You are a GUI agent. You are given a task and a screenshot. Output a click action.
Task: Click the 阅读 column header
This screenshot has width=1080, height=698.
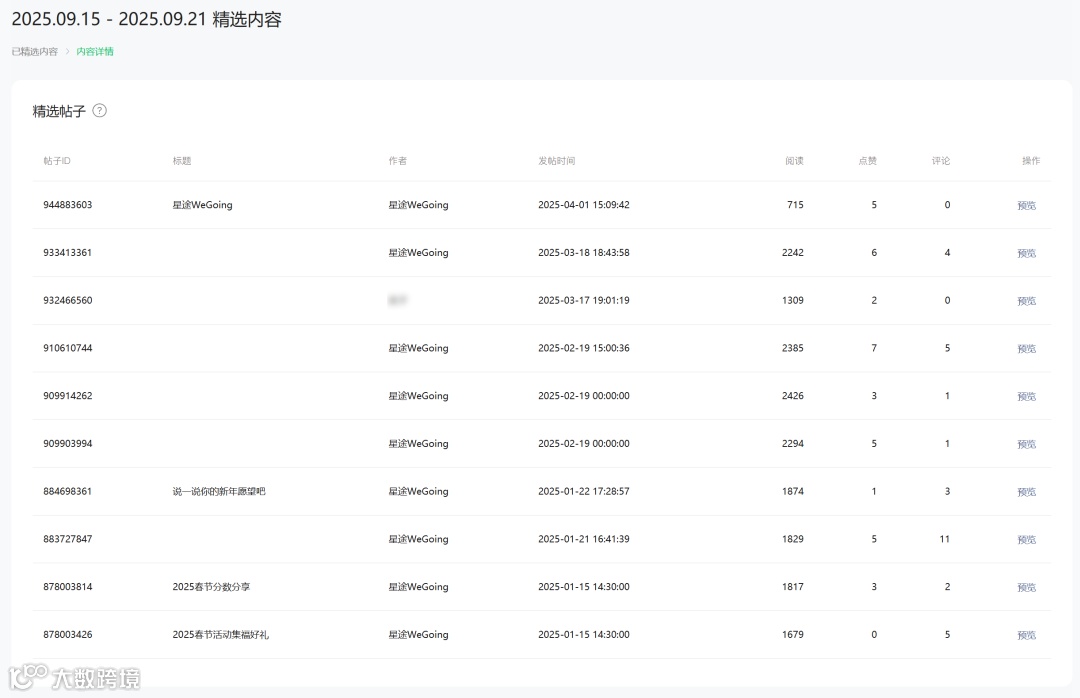pyautogui.click(x=794, y=161)
